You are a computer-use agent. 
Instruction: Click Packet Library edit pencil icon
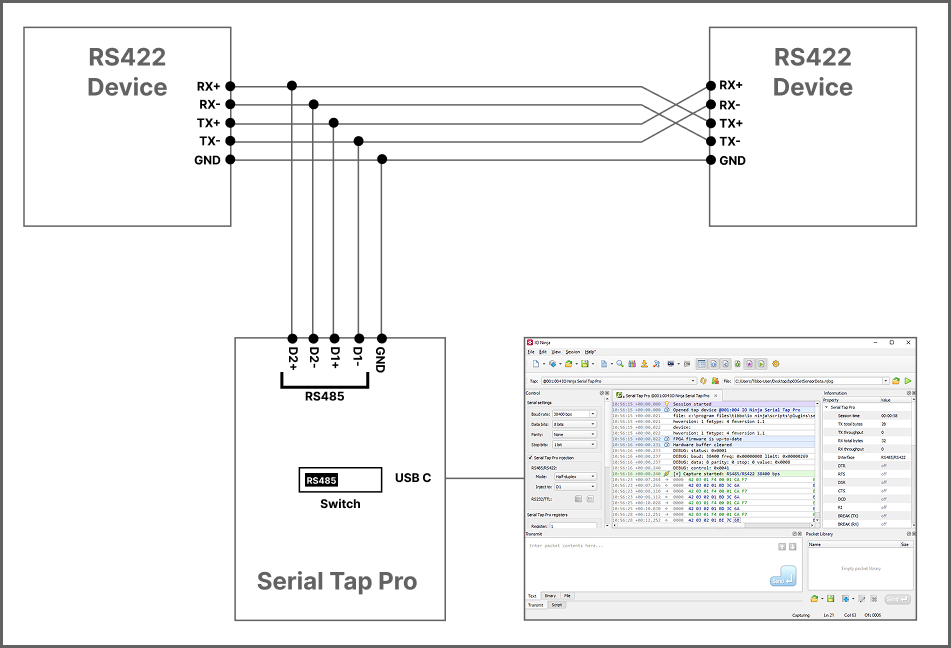tap(862, 599)
